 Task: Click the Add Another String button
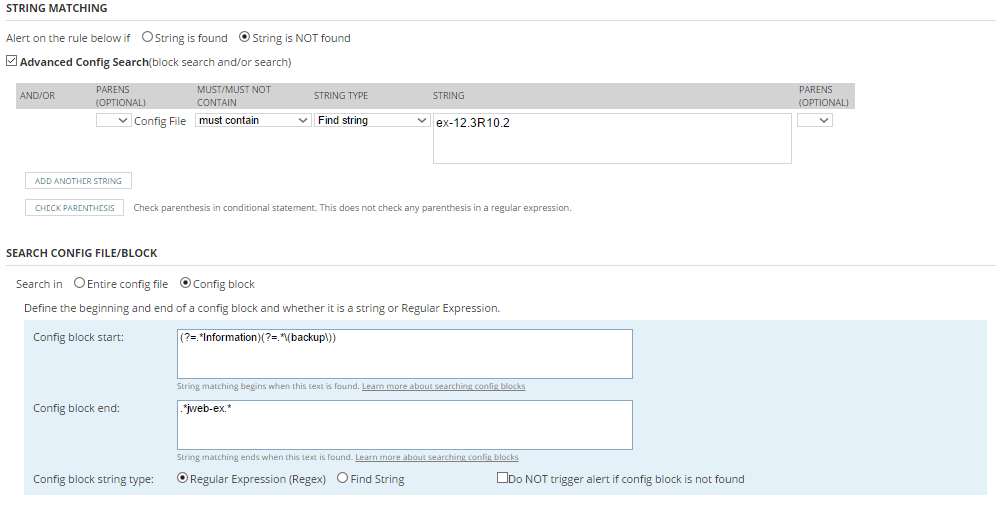pos(78,180)
